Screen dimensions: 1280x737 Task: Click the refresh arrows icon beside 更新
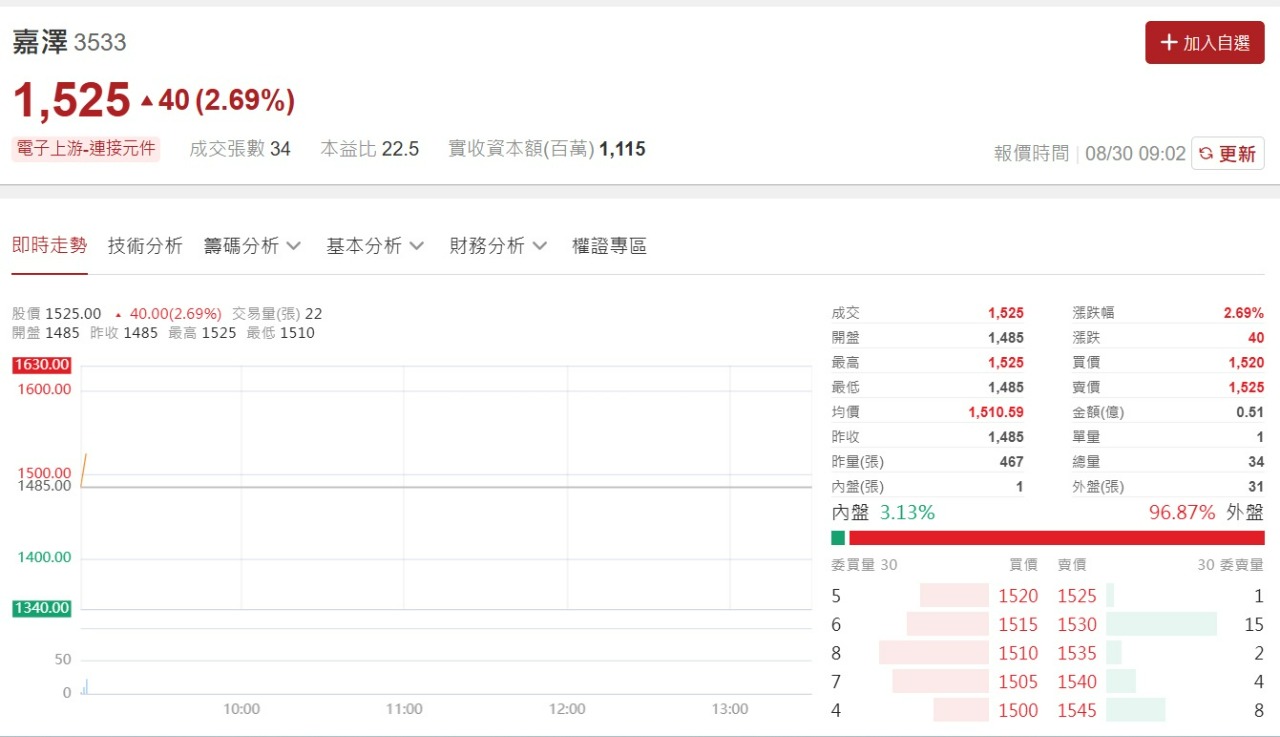tap(1206, 154)
